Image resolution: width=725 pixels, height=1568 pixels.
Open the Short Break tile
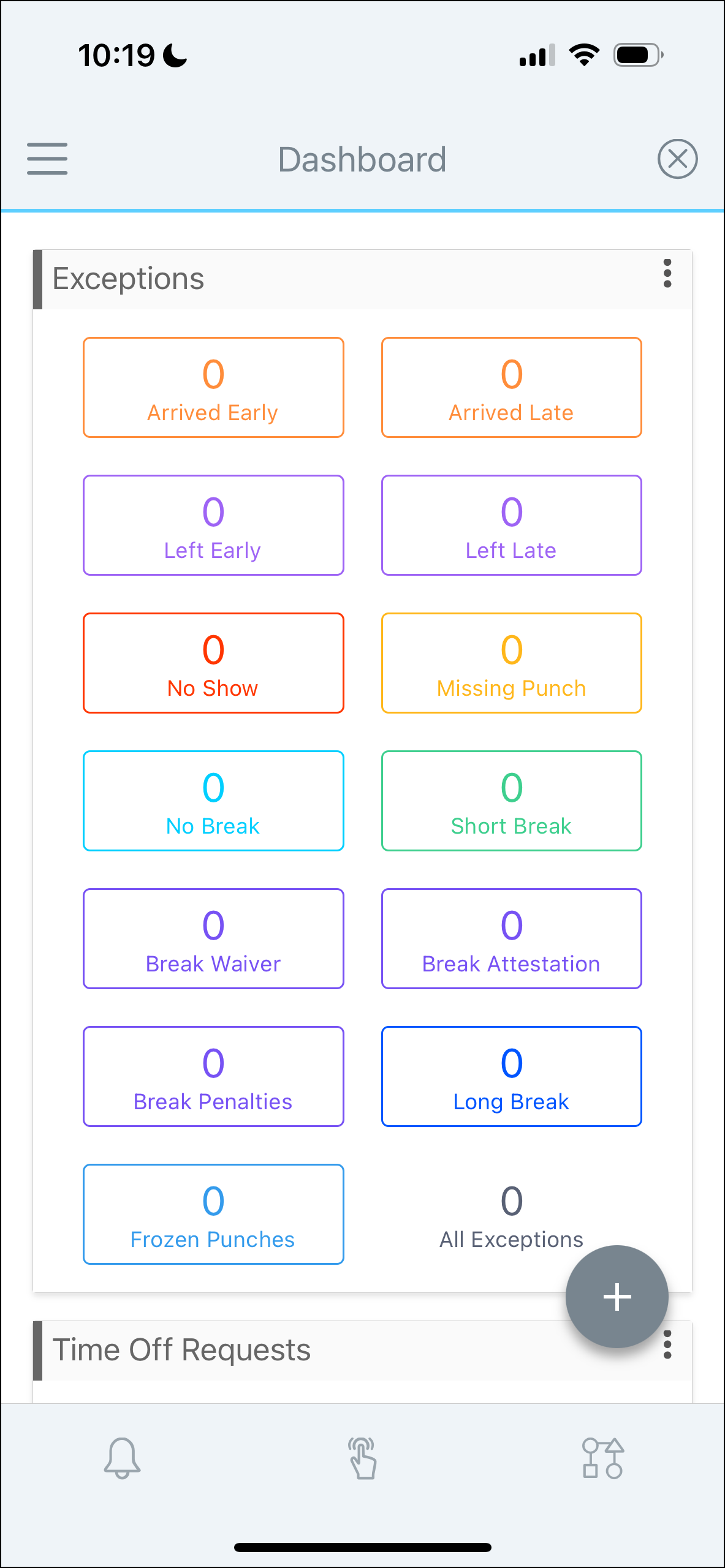coord(512,801)
